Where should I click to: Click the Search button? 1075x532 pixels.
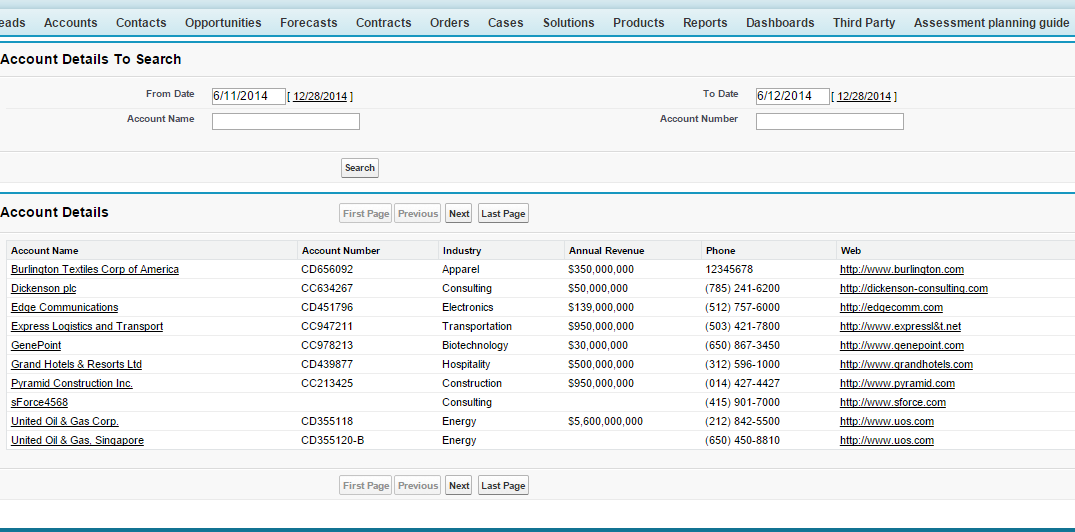(360, 168)
